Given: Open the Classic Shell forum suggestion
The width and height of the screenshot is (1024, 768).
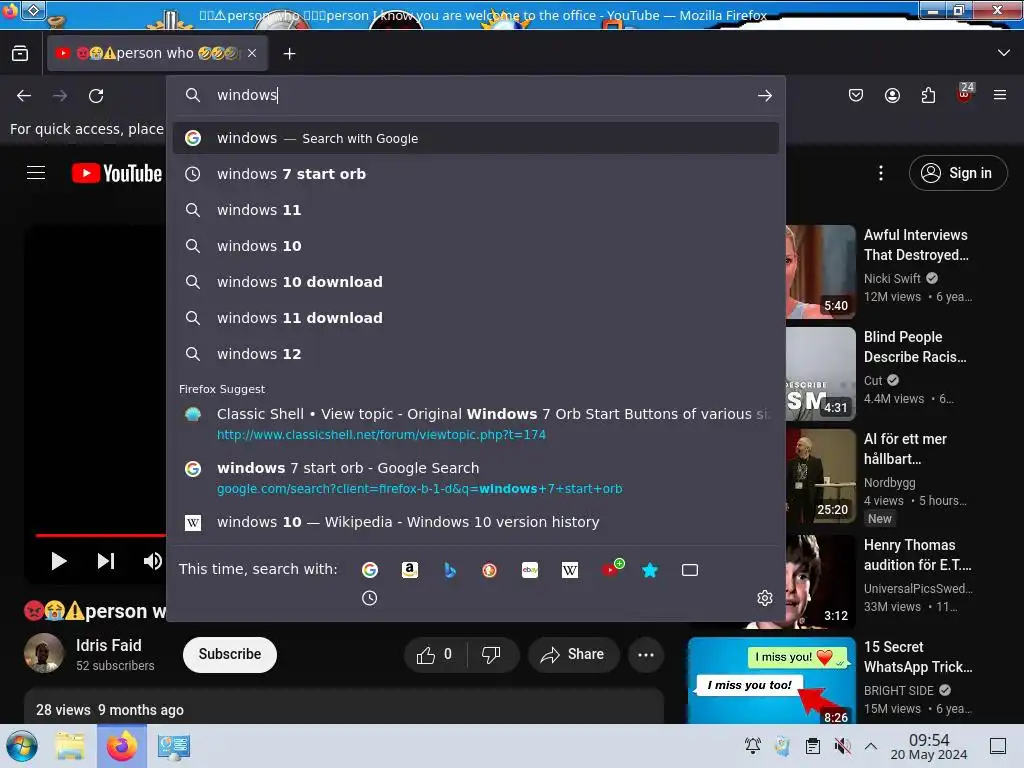Looking at the screenshot, I should pos(475,424).
